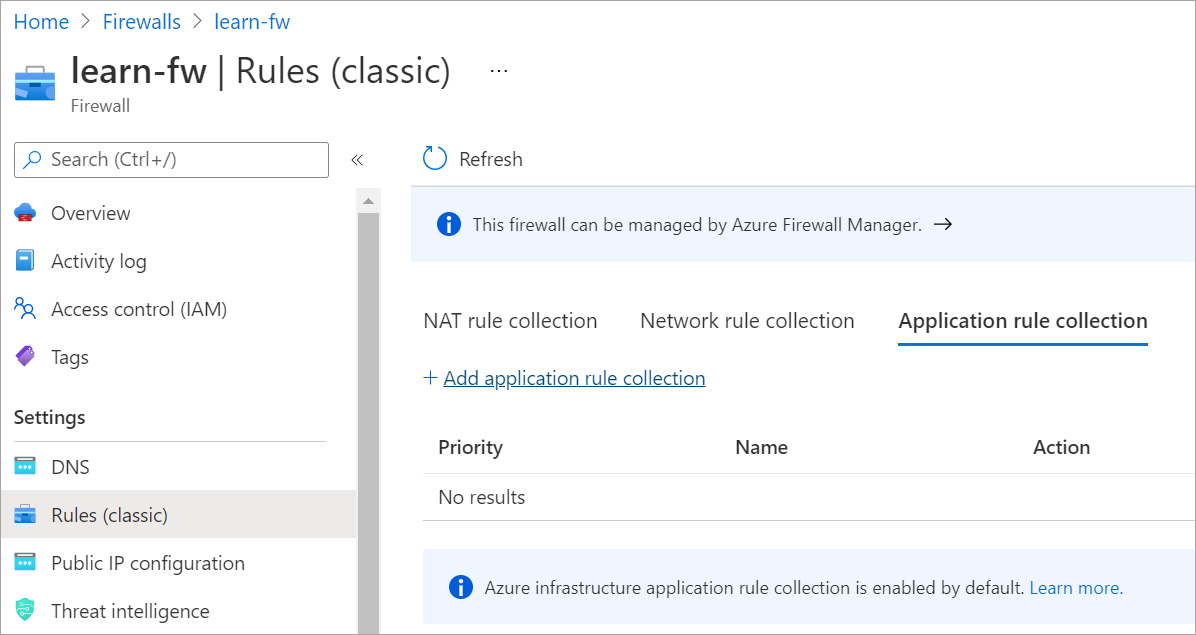Go to Home breadcrumb
This screenshot has height=635, width=1196.
(x=41, y=21)
